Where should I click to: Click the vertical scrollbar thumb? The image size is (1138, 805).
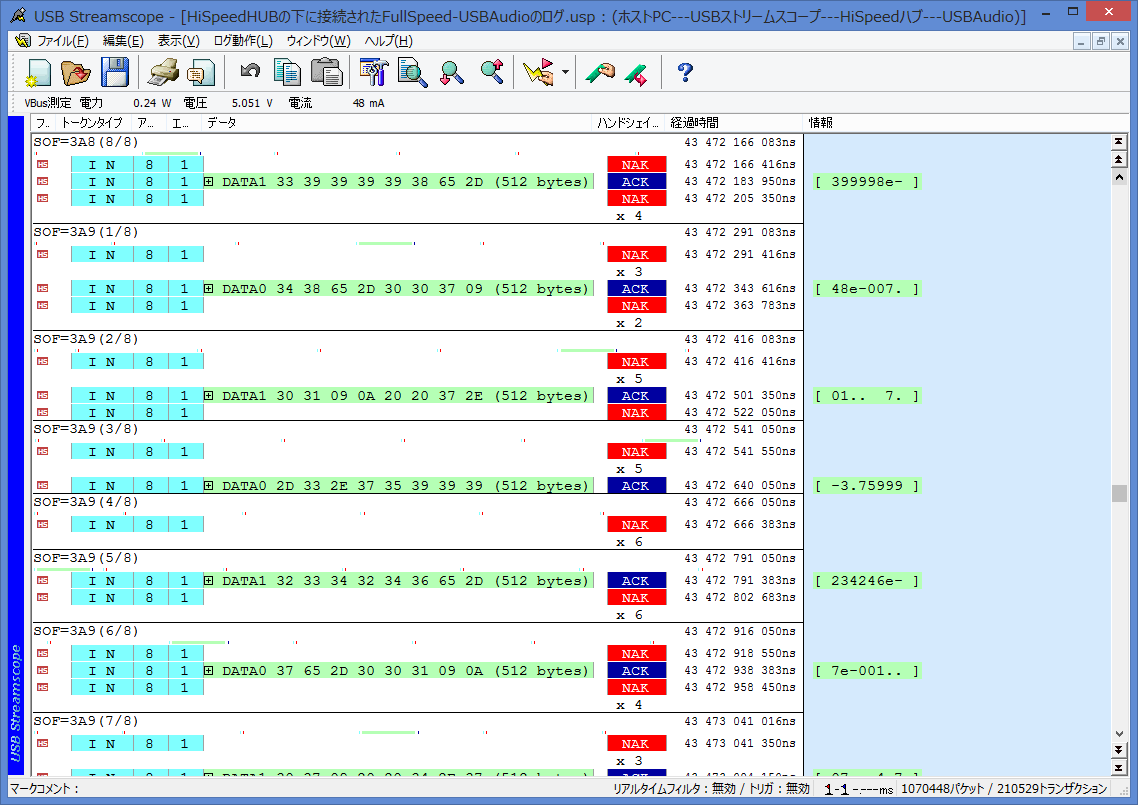click(x=1118, y=493)
